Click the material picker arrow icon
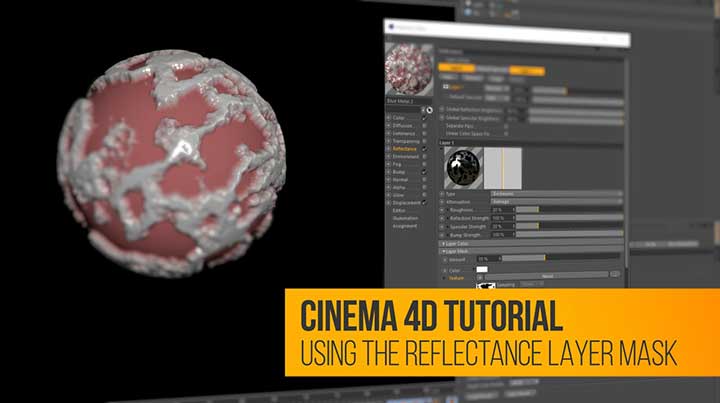This screenshot has height=403, width=720. [x=430, y=110]
